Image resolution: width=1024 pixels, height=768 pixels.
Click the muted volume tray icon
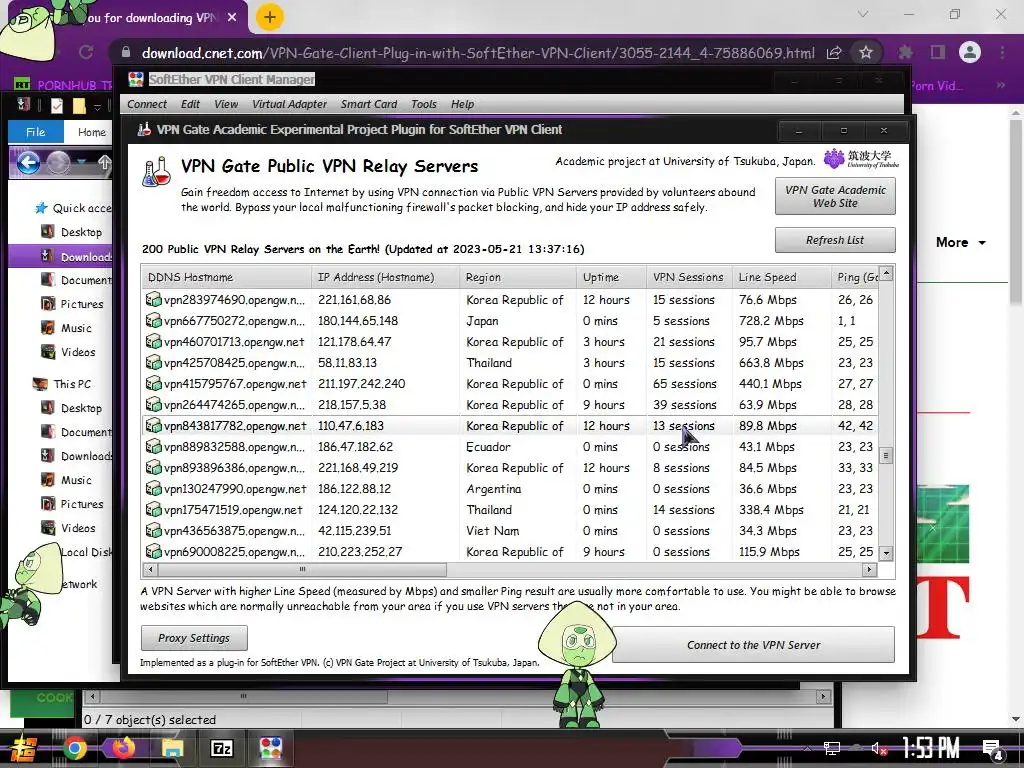[x=879, y=749]
